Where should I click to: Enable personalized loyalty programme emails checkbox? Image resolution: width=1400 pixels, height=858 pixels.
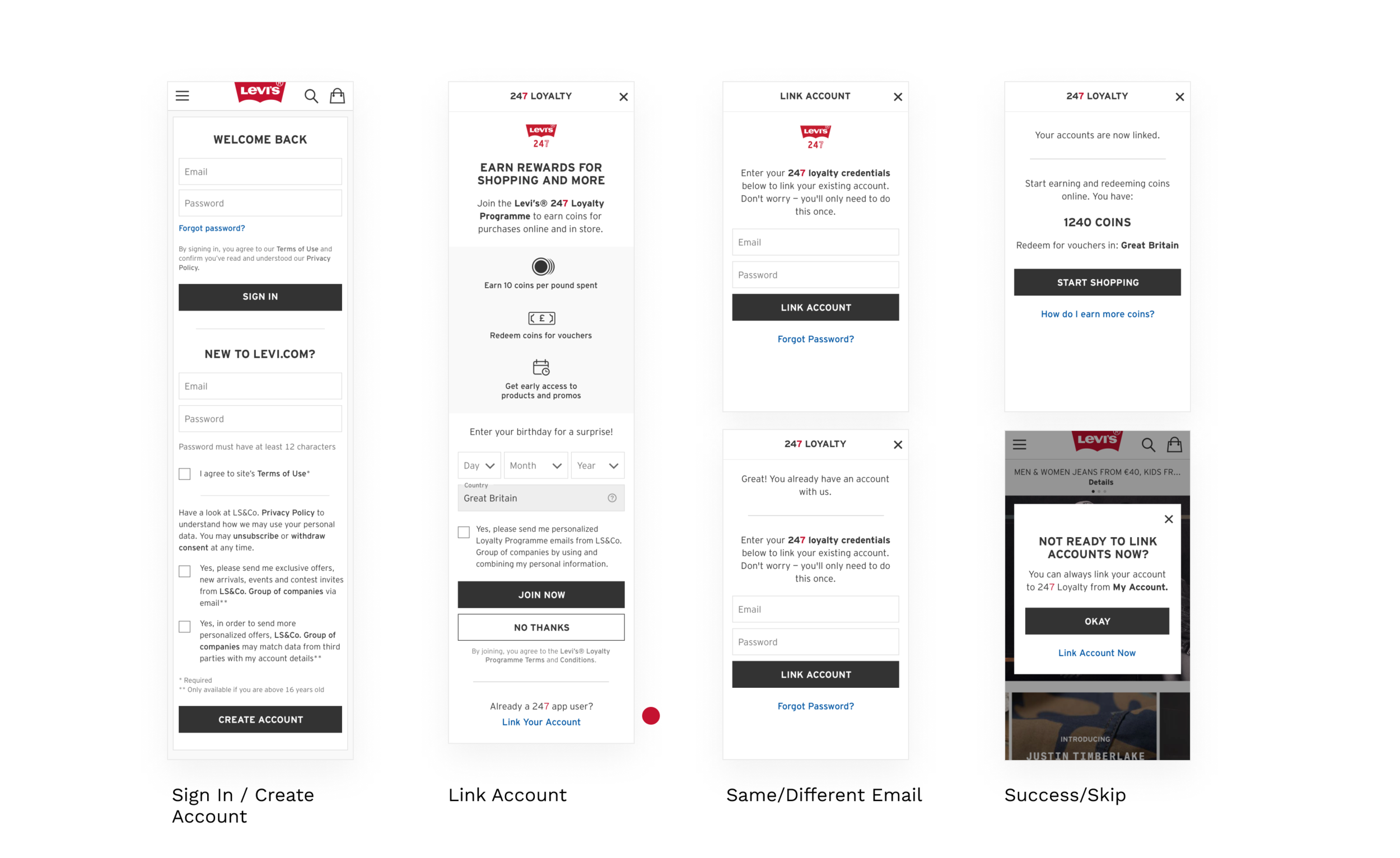[x=463, y=527]
